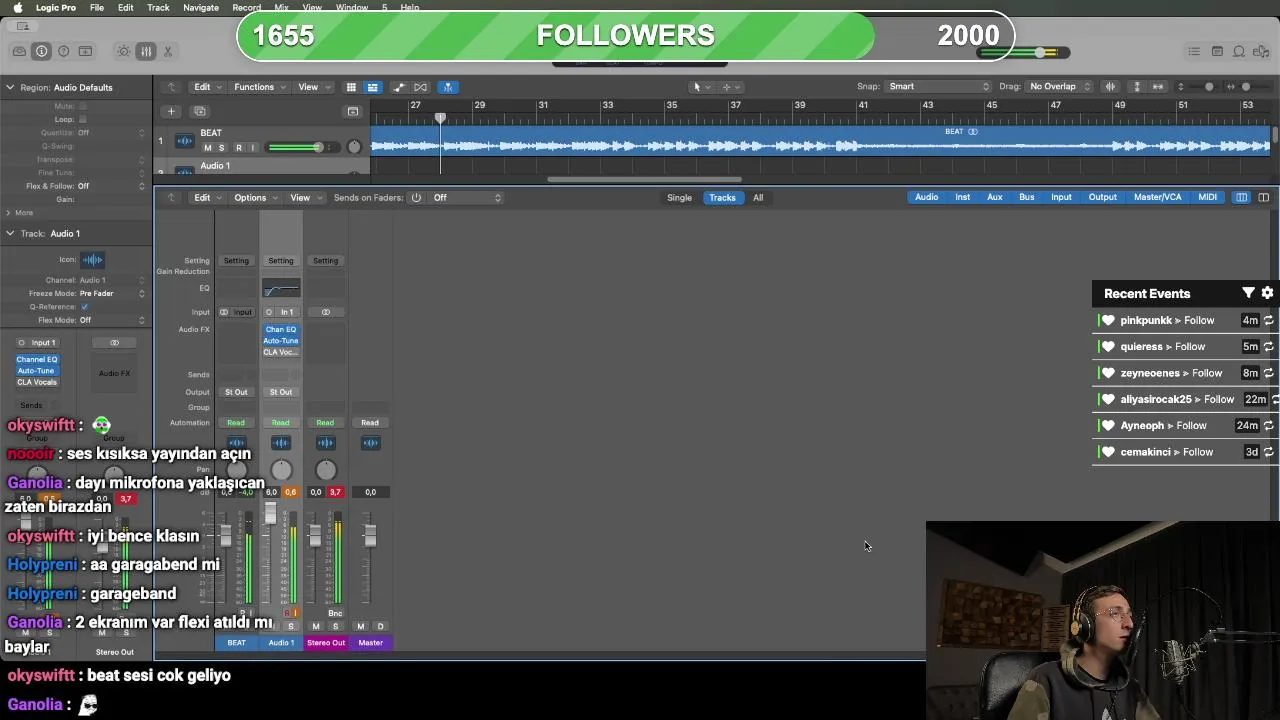Mute the Stereo Out channel strip
Image resolution: width=1280 pixels, height=720 pixels.
tap(316, 627)
